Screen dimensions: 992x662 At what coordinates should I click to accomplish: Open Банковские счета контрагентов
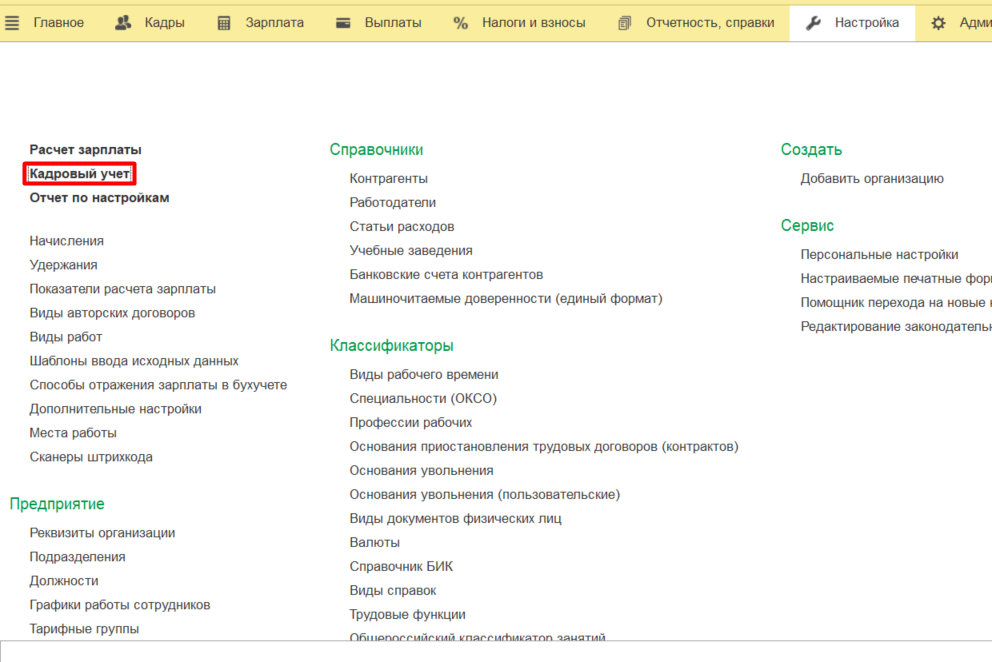coord(446,275)
